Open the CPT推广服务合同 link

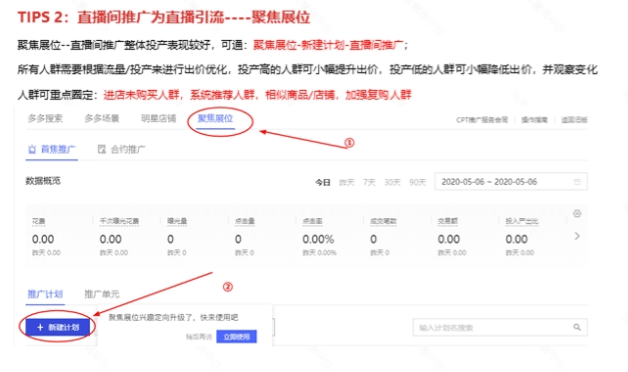pyautogui.click(x=482, y=120)
